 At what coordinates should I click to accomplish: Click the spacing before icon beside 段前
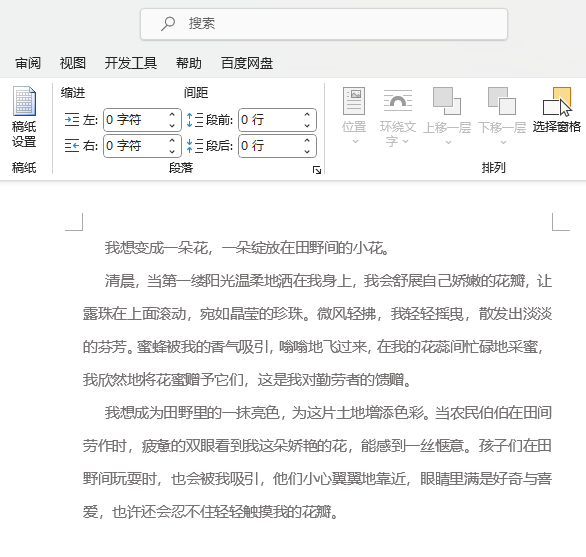click(195, 120)
